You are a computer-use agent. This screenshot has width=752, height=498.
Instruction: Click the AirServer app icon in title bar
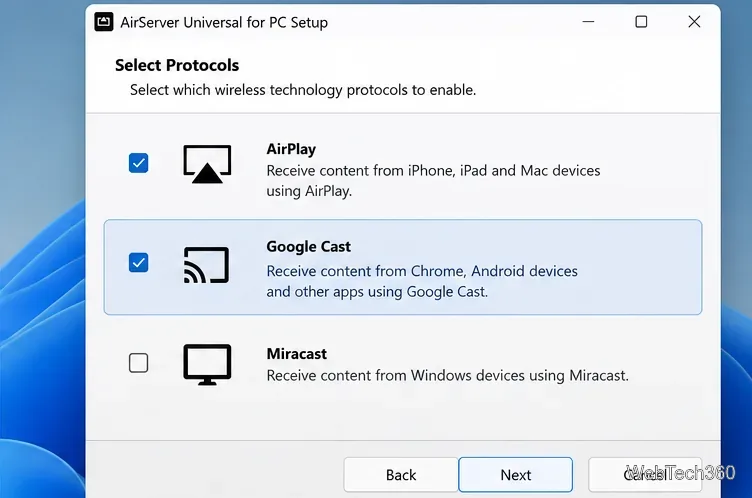[104, 22]
